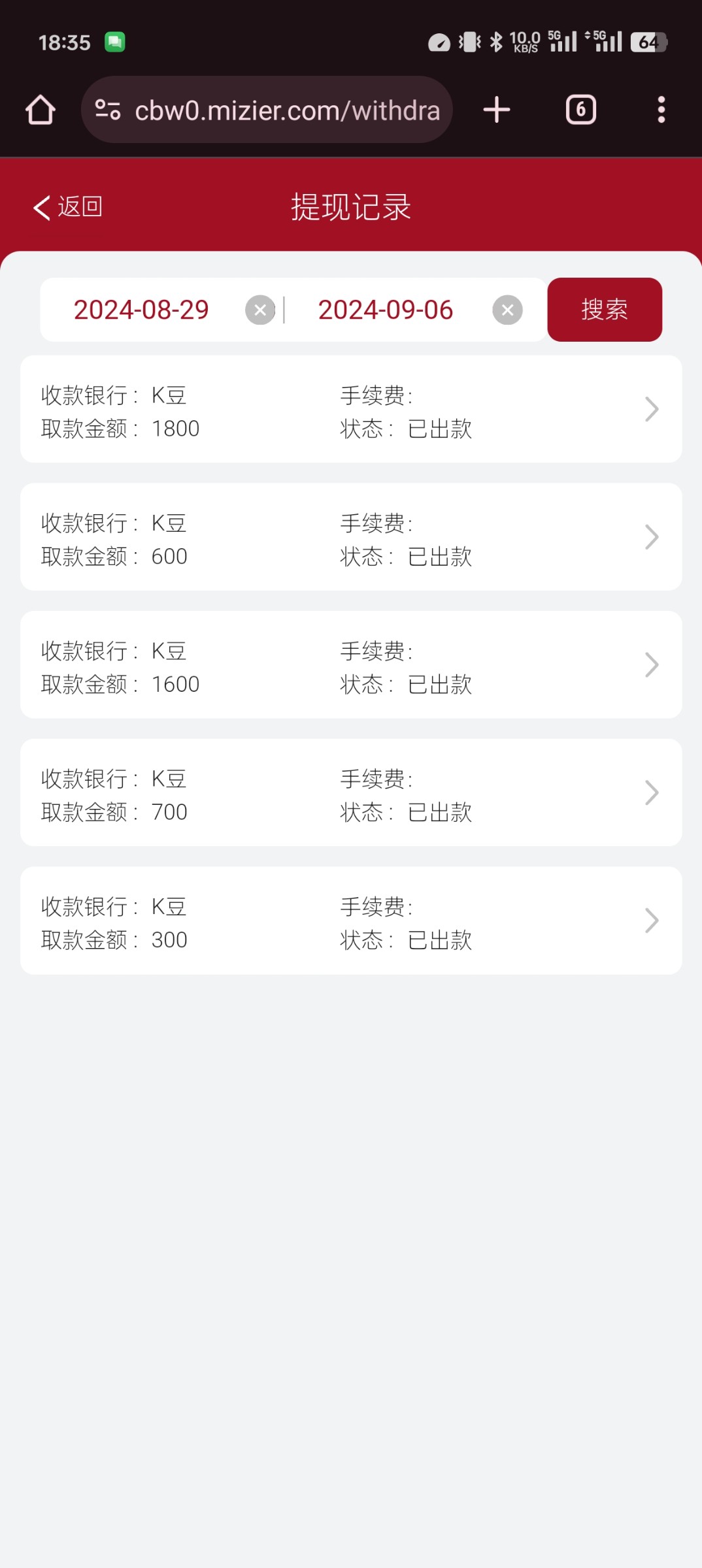Tap the messaging notification icon in status bar
702x1568 pixels.
click(115, 42)
